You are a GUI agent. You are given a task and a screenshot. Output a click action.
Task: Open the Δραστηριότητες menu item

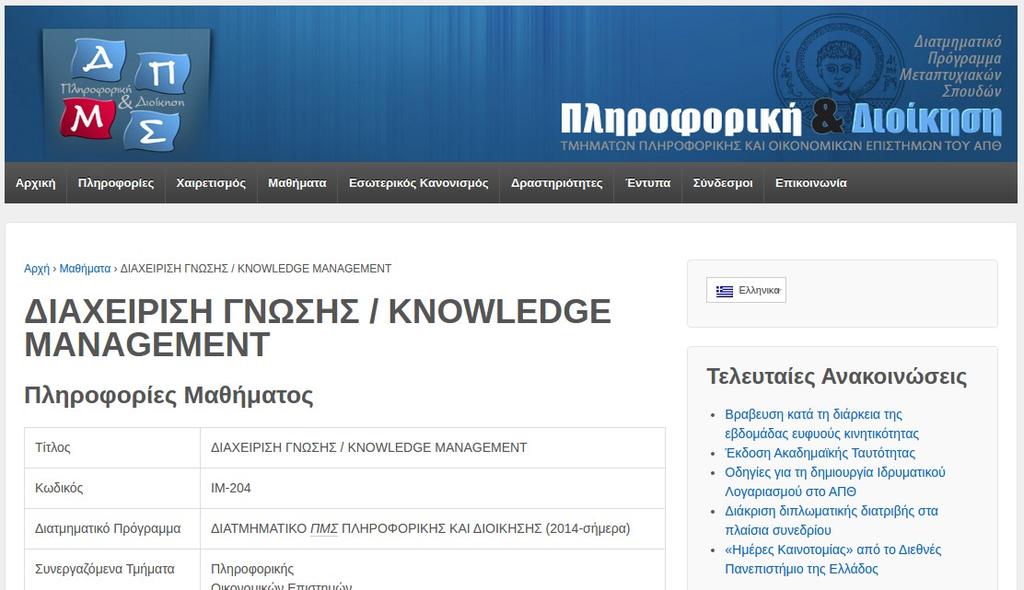click(x=556, y=183)
